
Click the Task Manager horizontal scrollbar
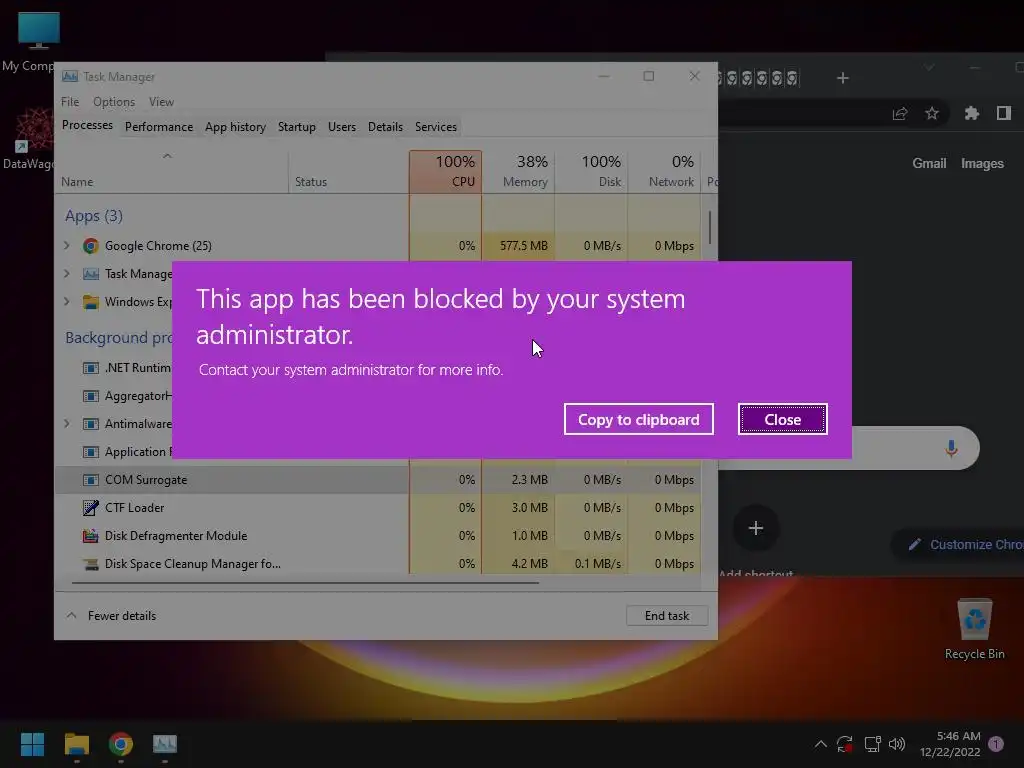pyautogui.click(x=306, y=583)
